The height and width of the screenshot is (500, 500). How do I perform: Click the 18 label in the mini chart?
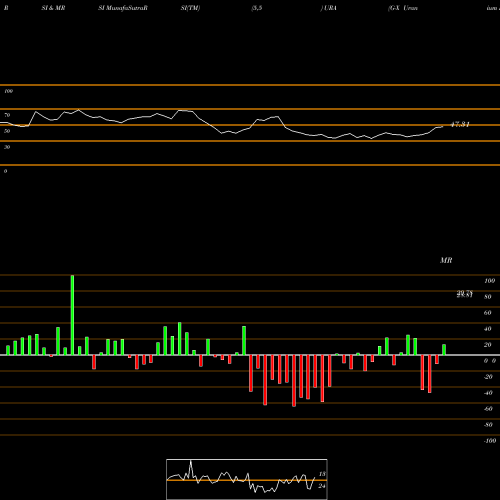pyautogui.click(x=322, y=474)
